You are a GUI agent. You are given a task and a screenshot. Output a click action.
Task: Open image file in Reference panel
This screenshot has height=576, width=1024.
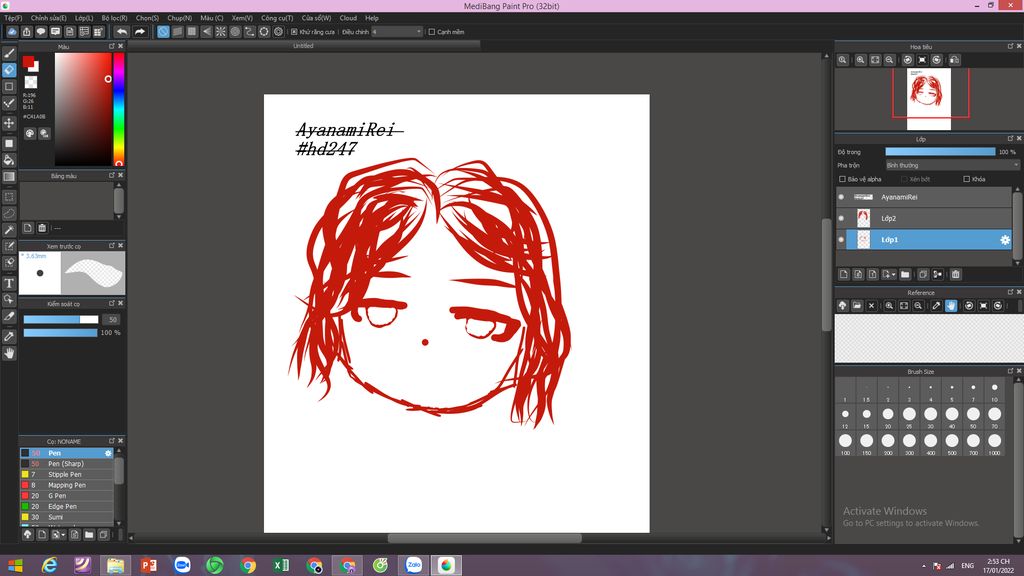857,306
